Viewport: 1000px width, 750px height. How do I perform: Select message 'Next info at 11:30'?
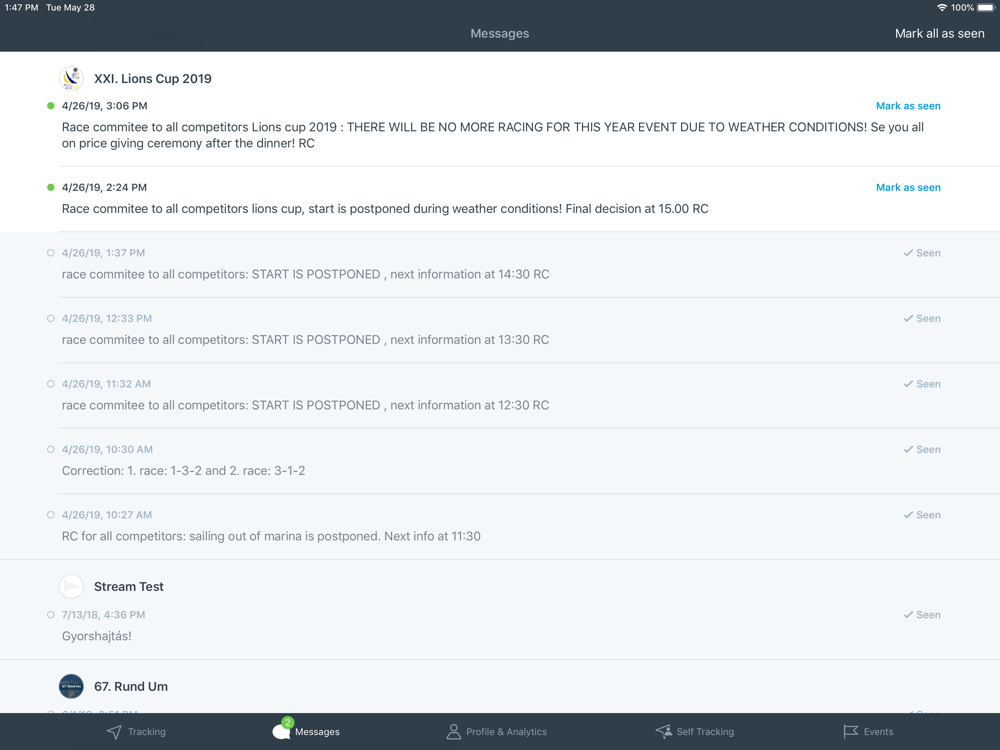(271, 536)
